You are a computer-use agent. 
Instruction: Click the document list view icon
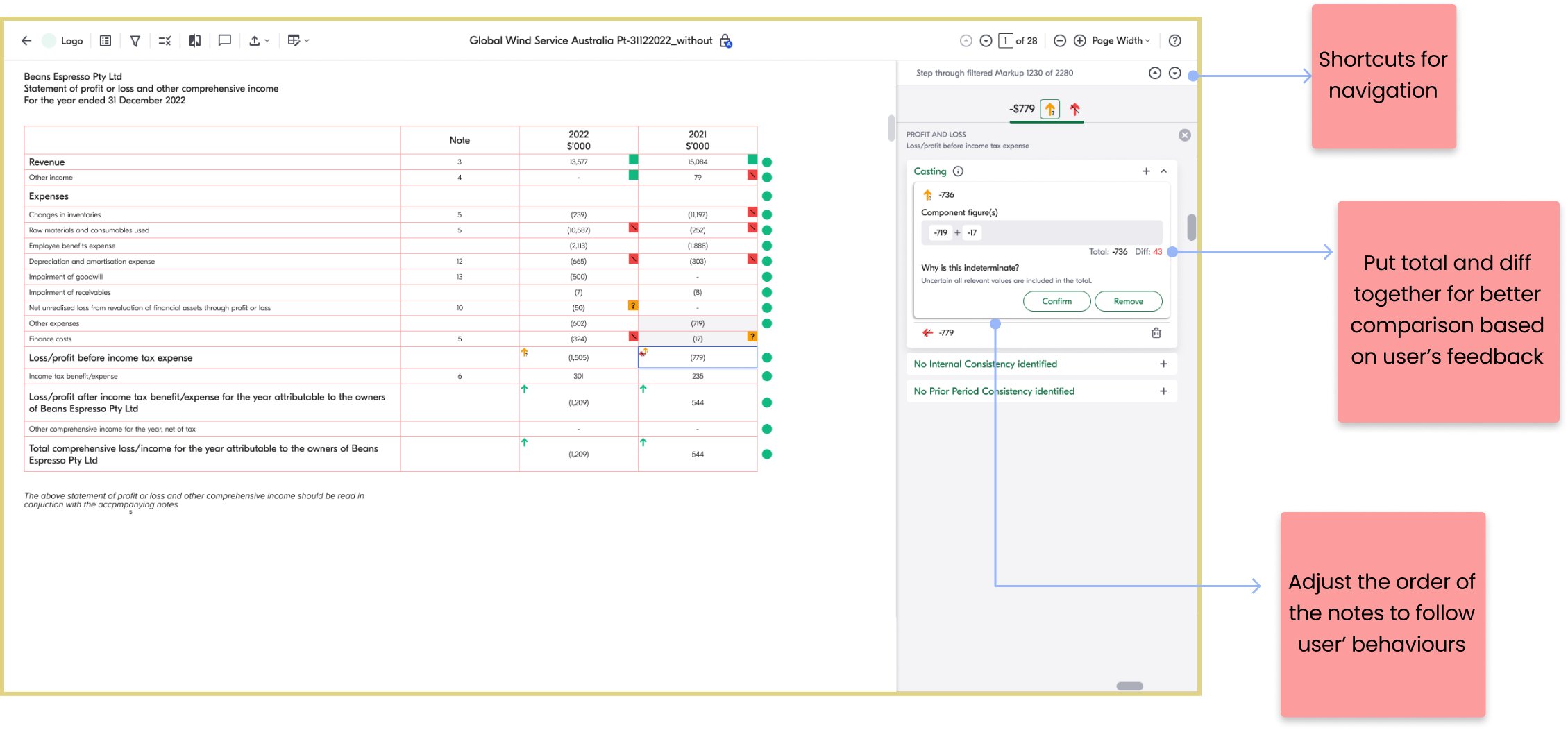(x=106, y=41)
